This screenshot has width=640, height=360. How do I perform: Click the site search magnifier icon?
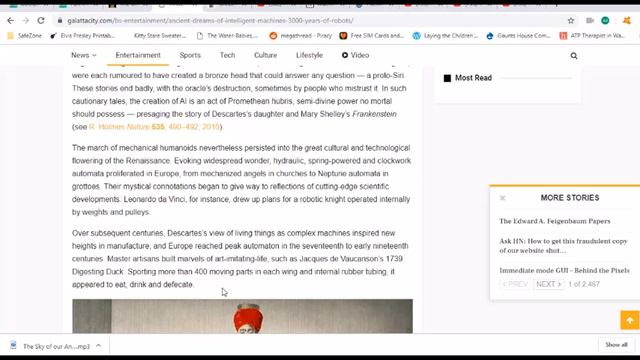[x=574, y=56]
